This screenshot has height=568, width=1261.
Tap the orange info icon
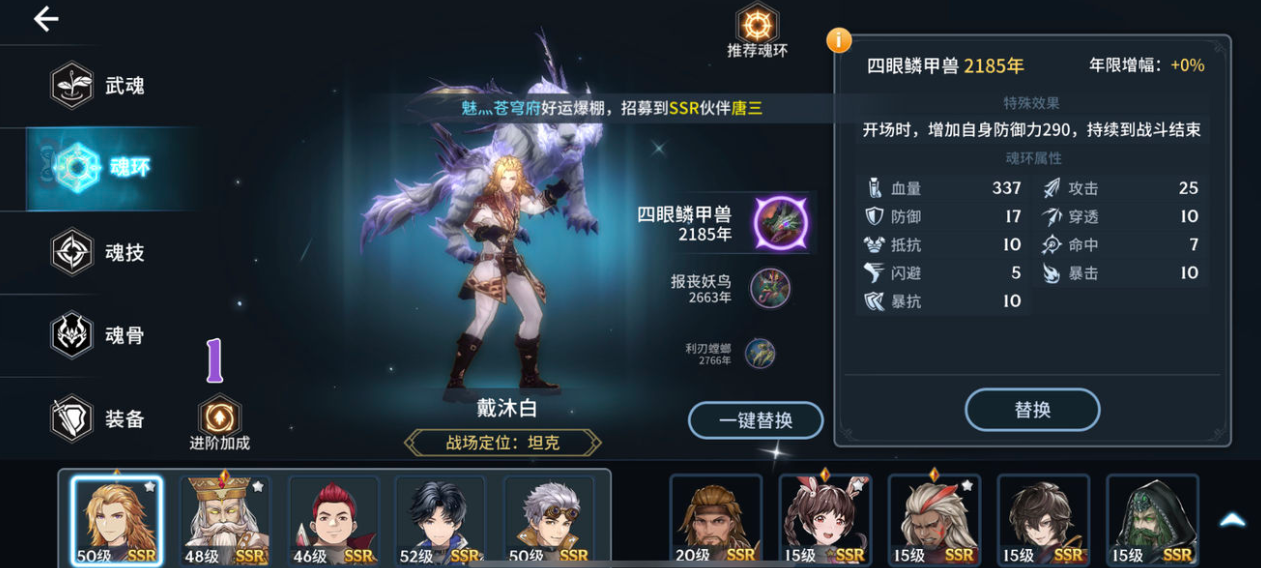click(x=838, y=40)
